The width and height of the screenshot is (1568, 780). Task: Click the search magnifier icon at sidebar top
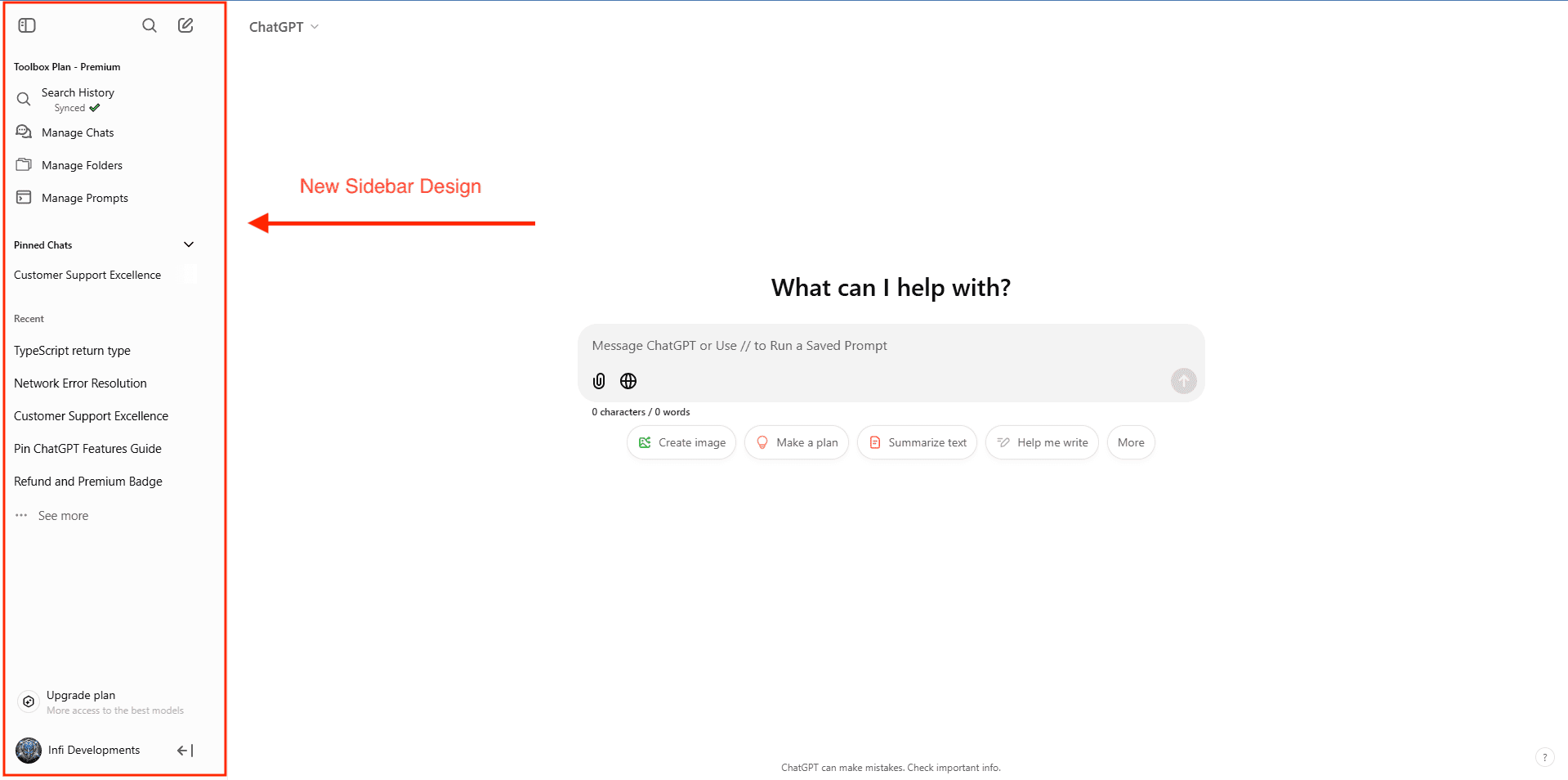pyautogui.click(x=150, y=25)
